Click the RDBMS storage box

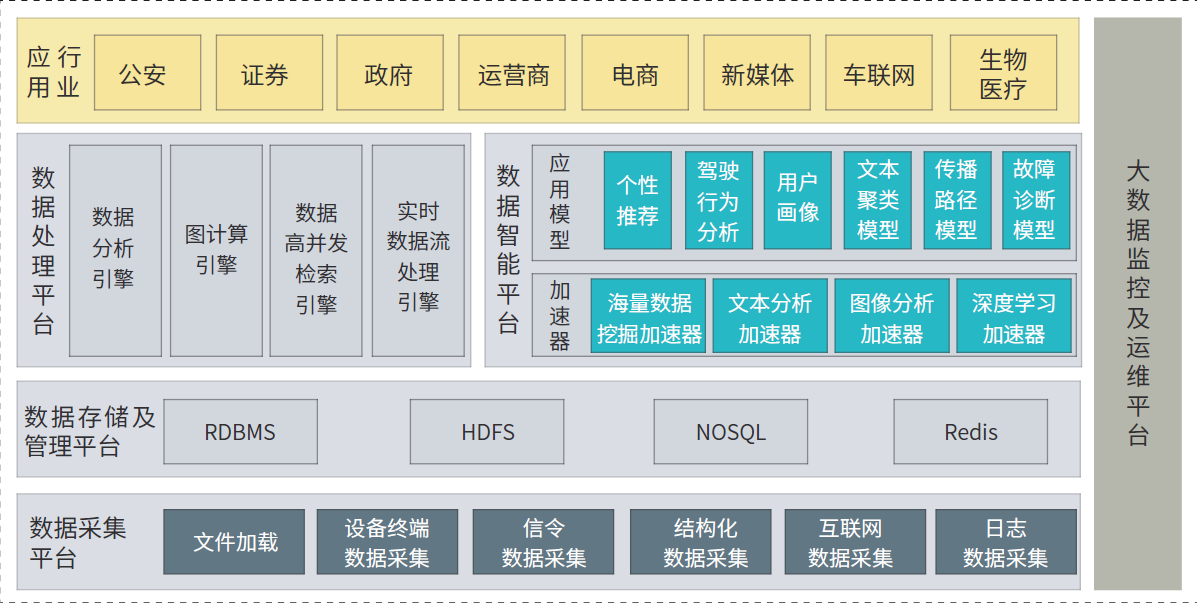(240, 432)
